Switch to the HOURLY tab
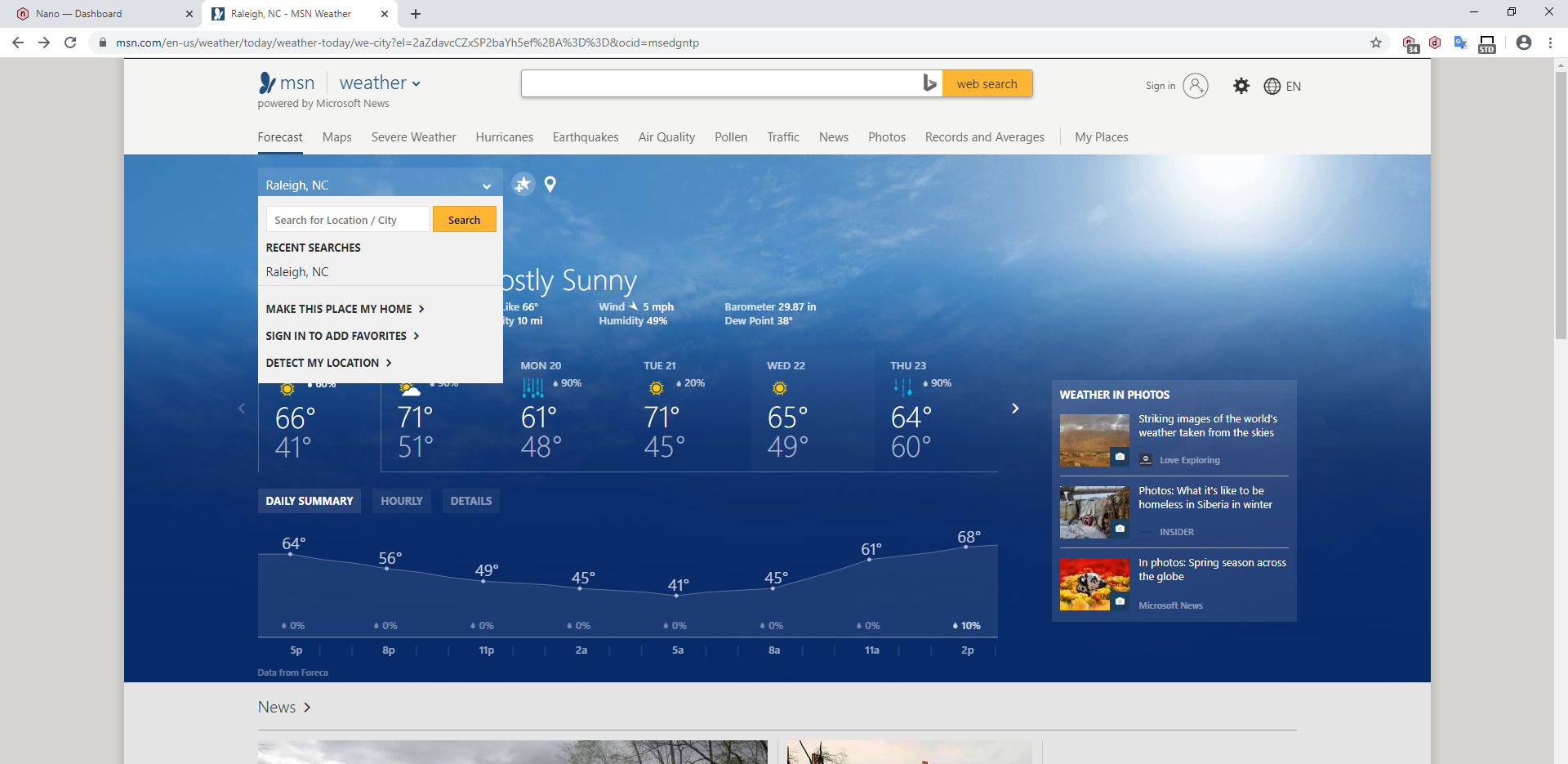The height and width of the screenshot is (764, 1568). [402, 501]
